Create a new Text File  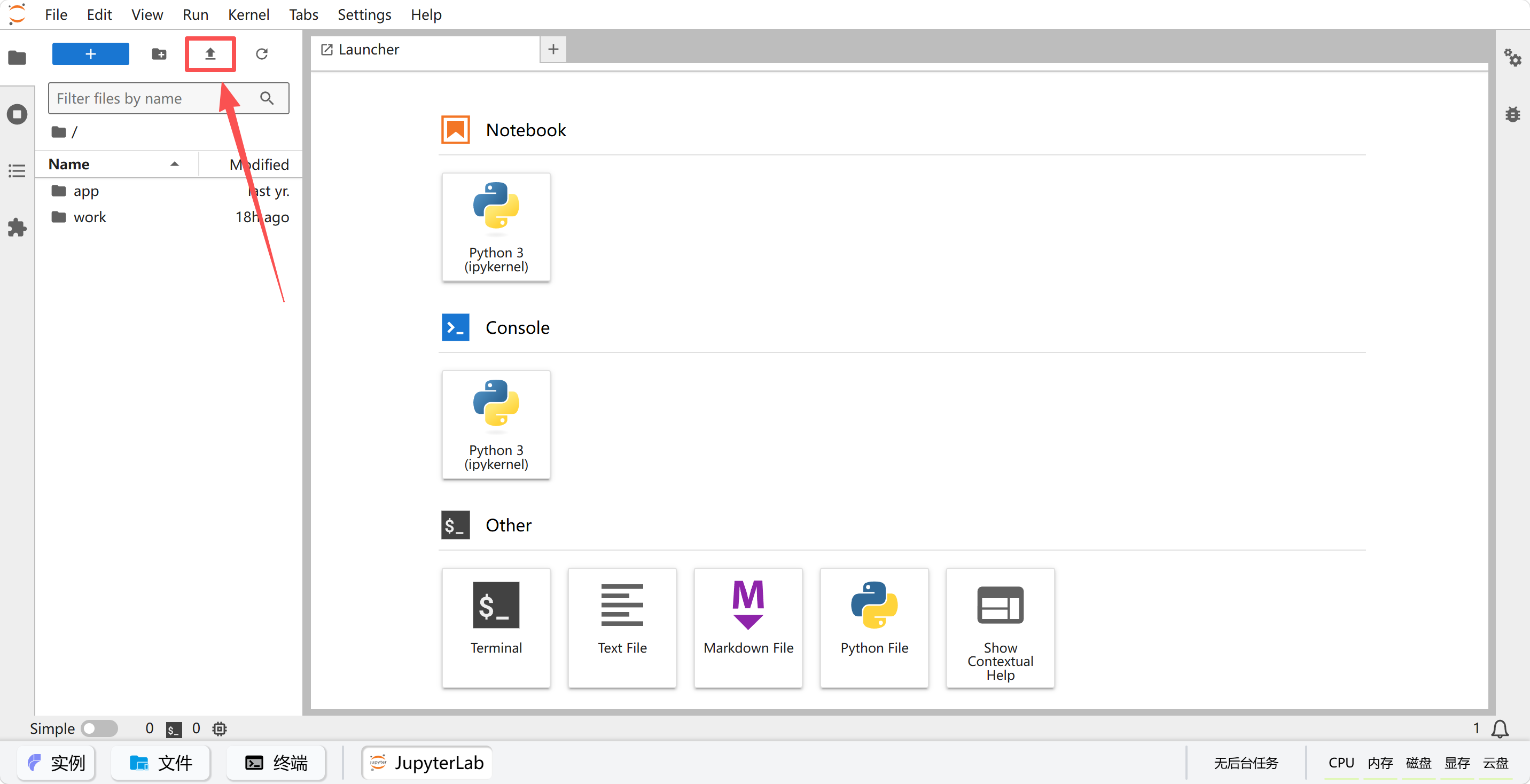click(x=622, y=628)
